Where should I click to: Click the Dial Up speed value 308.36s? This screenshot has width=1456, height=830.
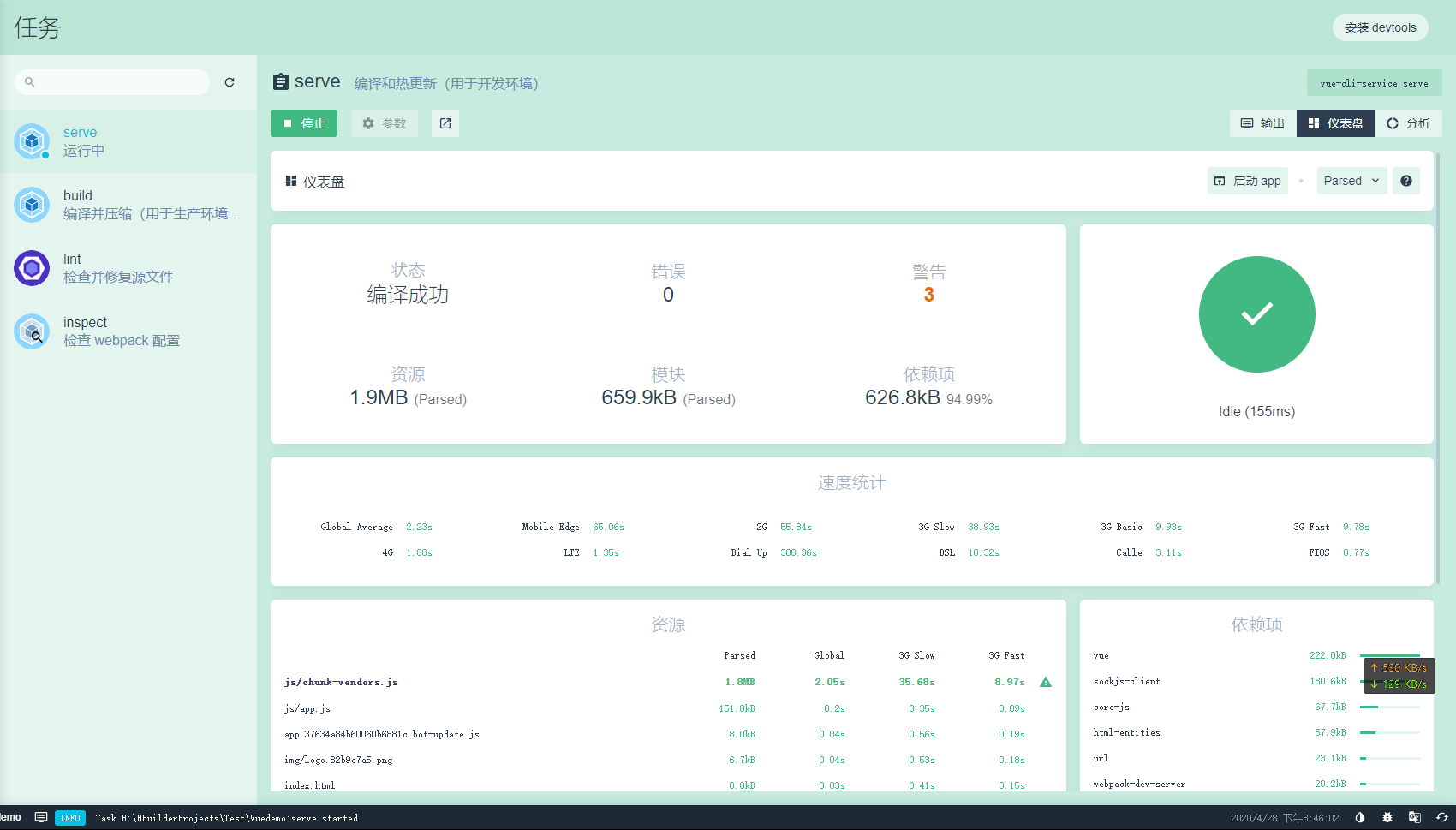coord(799,552)
